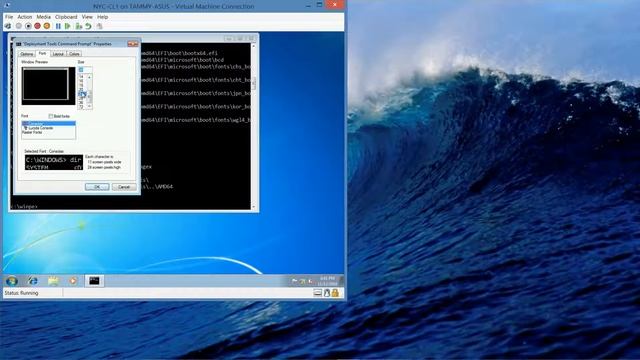Click the lock icon in VM status bar
The width and height of the screenshot is (640, 360).
pyautogui.click(x=335, y=293)
